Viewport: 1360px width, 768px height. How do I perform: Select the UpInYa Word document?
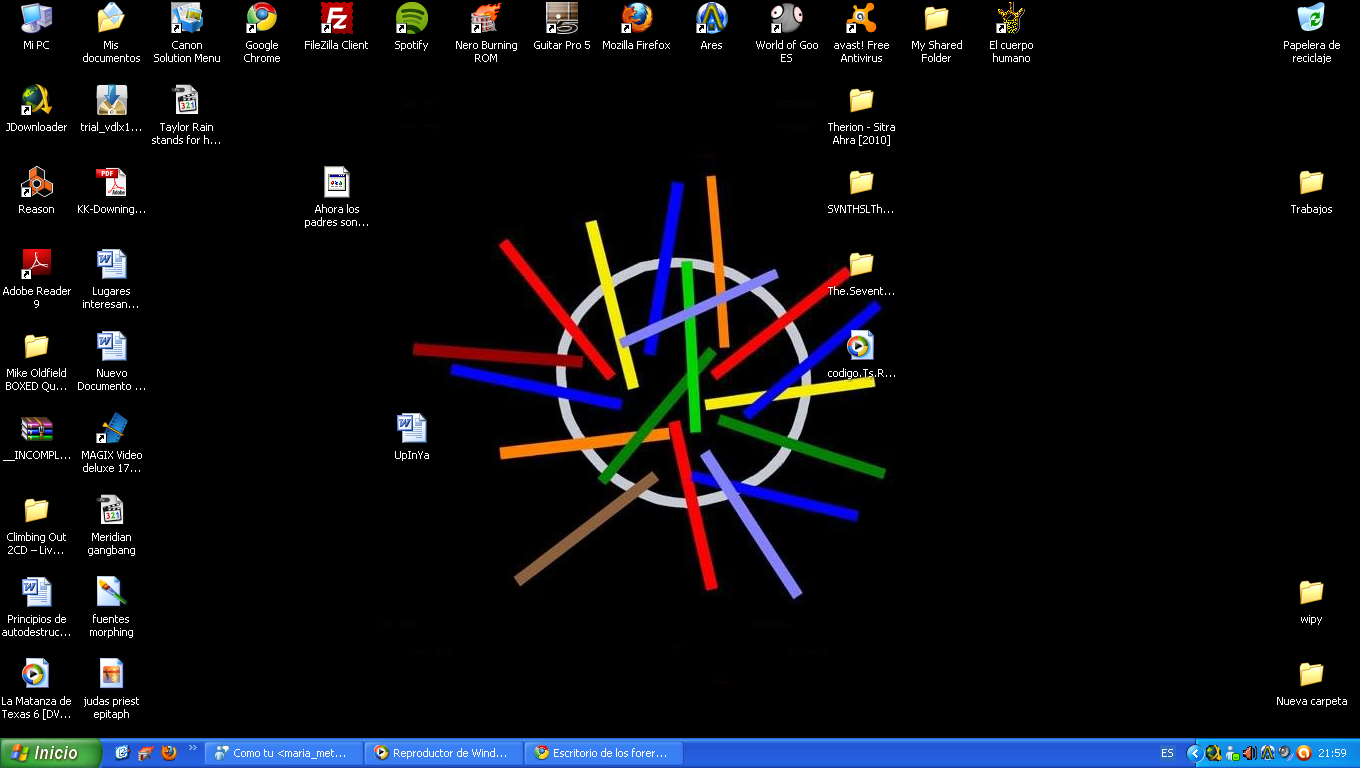tap(411, 438)
